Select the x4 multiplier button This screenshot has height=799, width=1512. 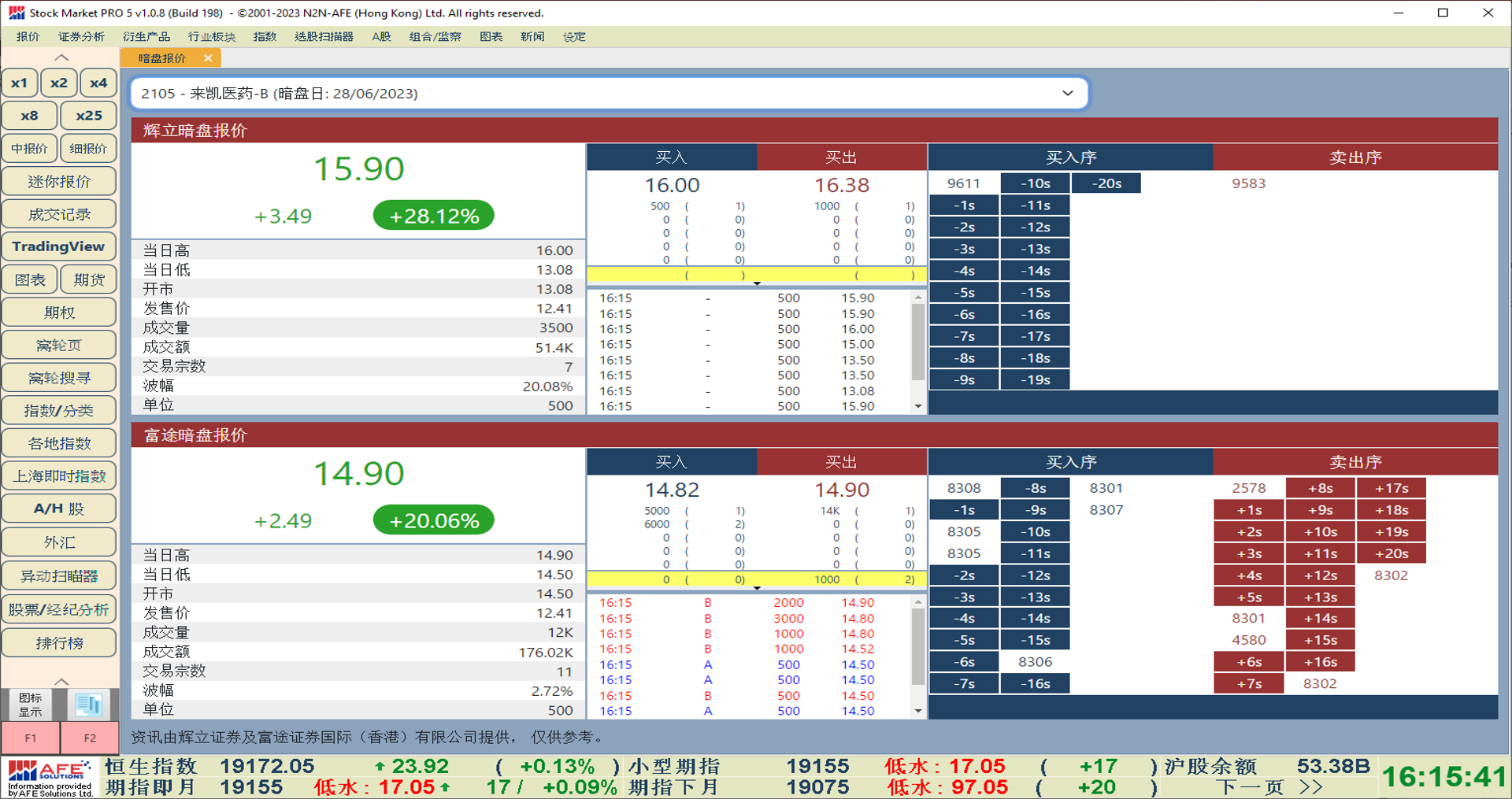(x=98, y=83)
